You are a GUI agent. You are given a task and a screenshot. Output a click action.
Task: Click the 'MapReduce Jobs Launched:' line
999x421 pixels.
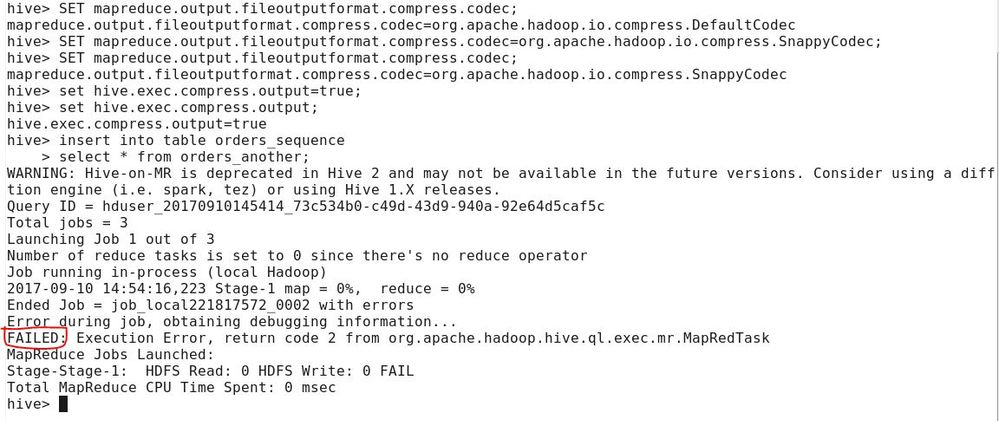[110, 354]
